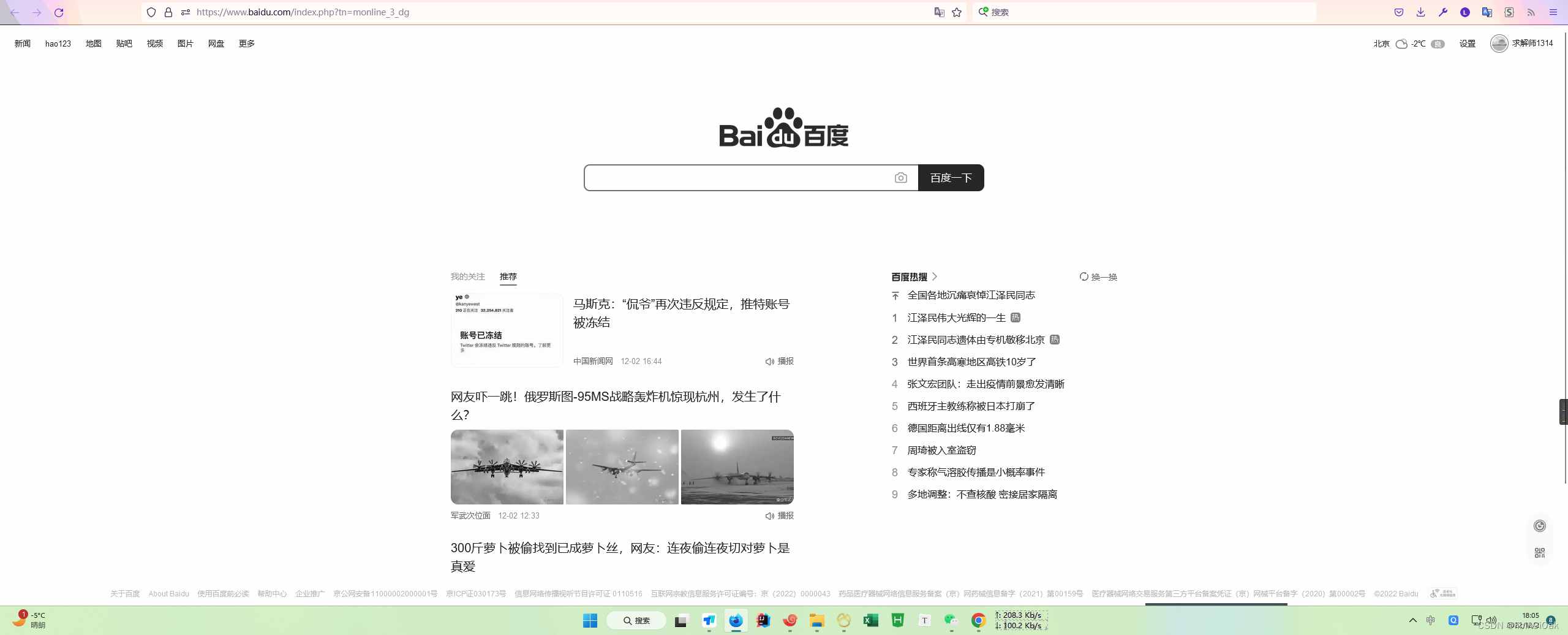Click the RSS feed extension icon
This screenshot has width=1568, height=635.
pos(1531,12)
